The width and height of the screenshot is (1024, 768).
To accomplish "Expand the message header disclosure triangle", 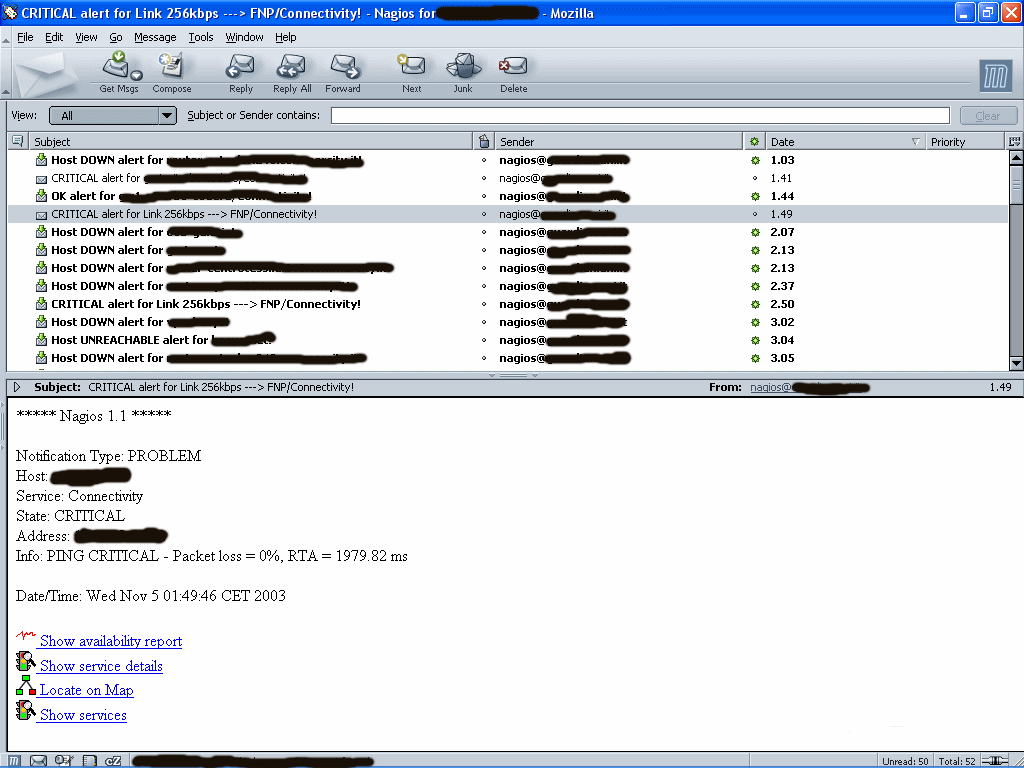I will [x=18, y=387].
